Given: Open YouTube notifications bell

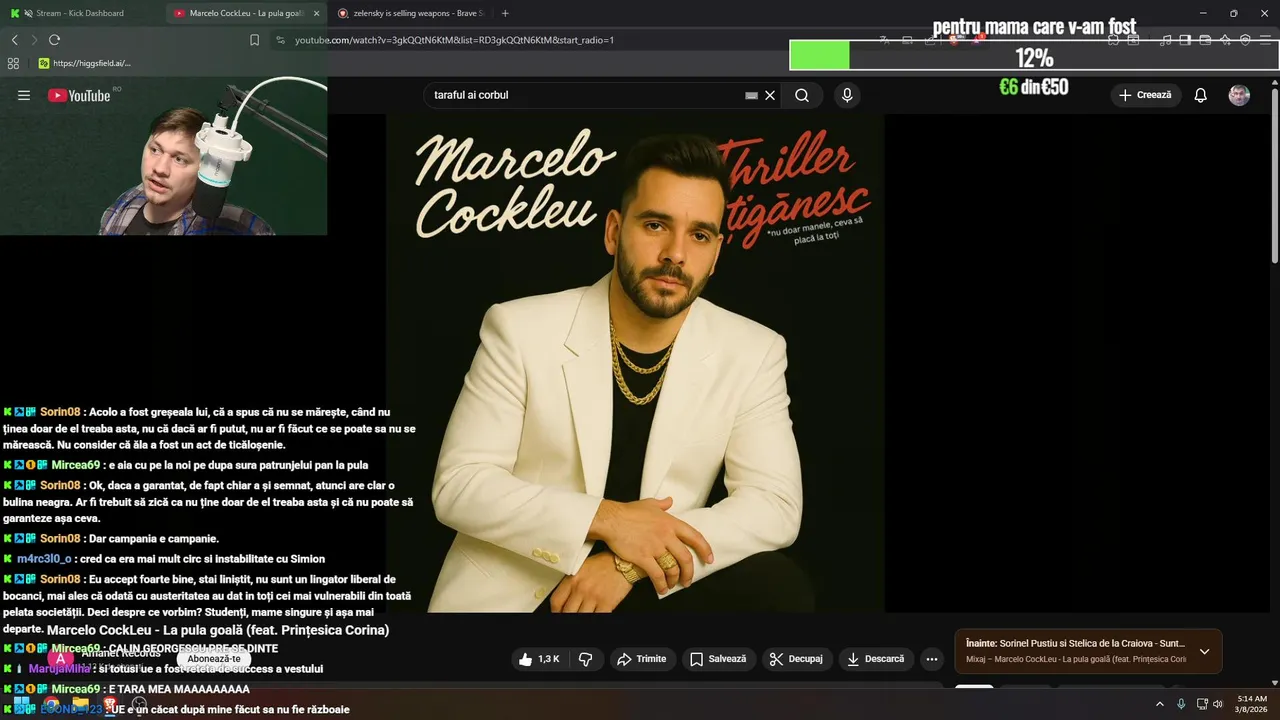Looking at the screenshot, I should [x=1201, y=95].
